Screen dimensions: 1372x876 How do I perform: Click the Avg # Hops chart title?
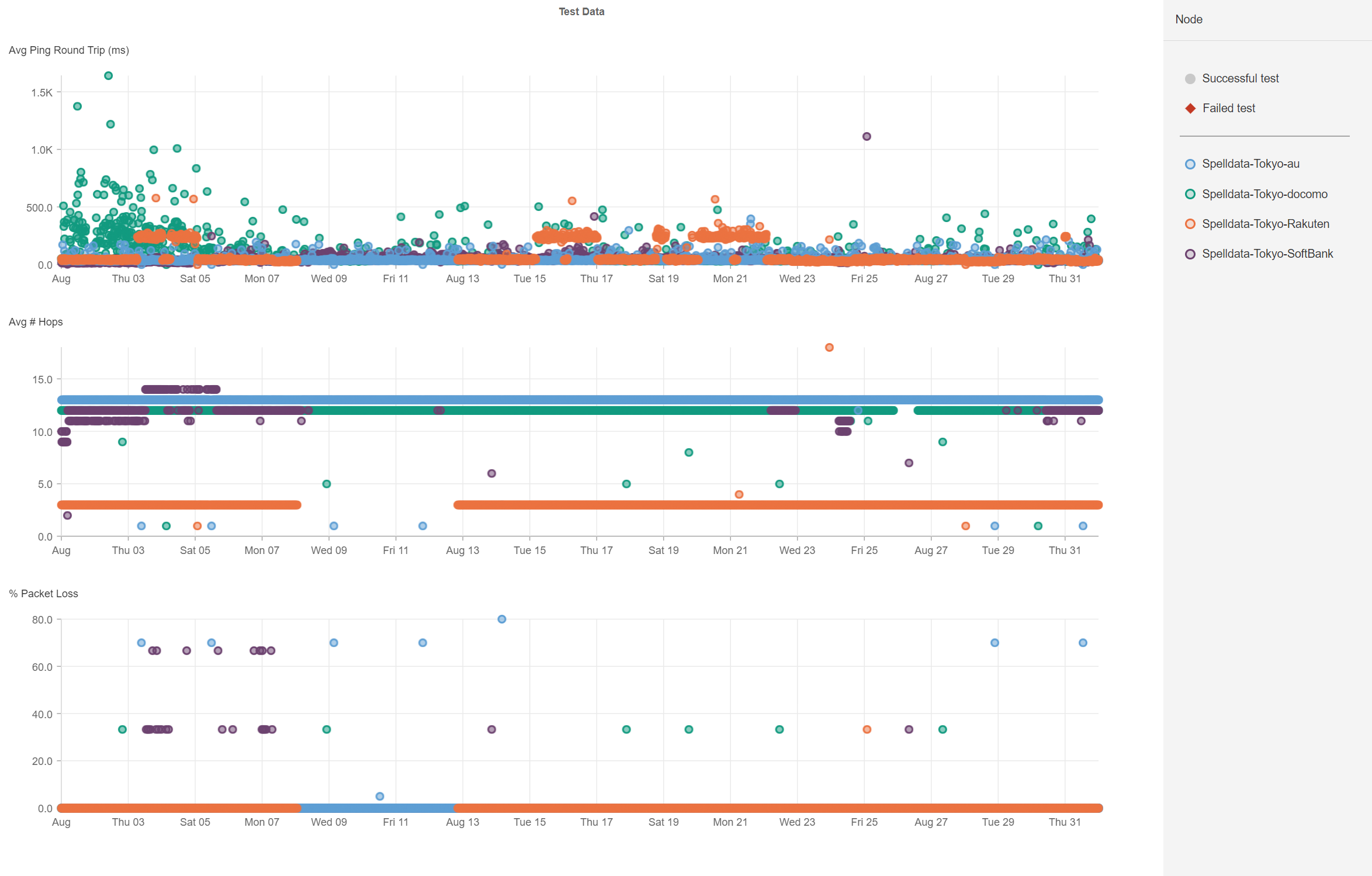click(x=36, y=322)
